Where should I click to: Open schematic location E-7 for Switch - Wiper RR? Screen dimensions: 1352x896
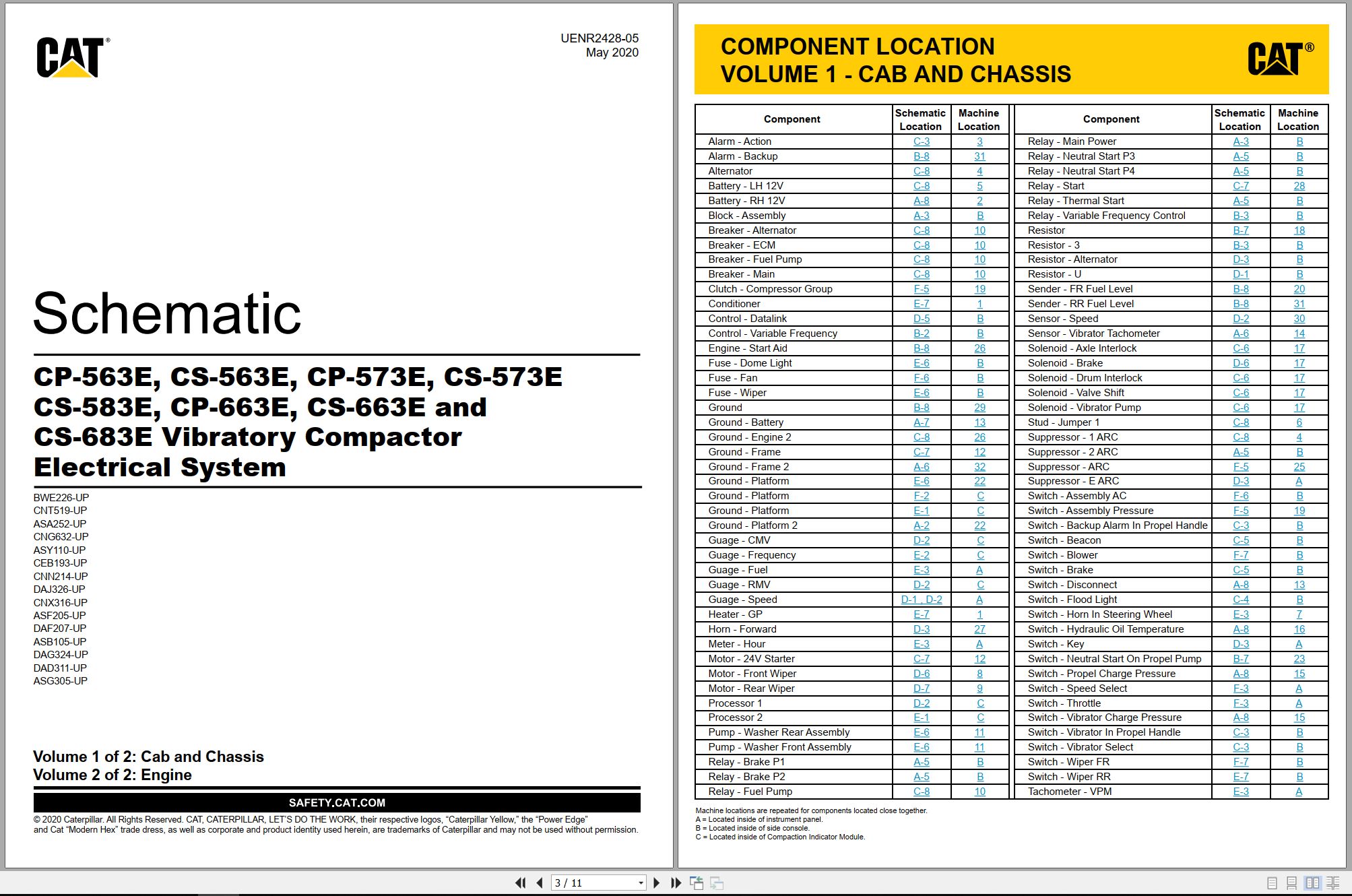click(x=1241, y=777)
